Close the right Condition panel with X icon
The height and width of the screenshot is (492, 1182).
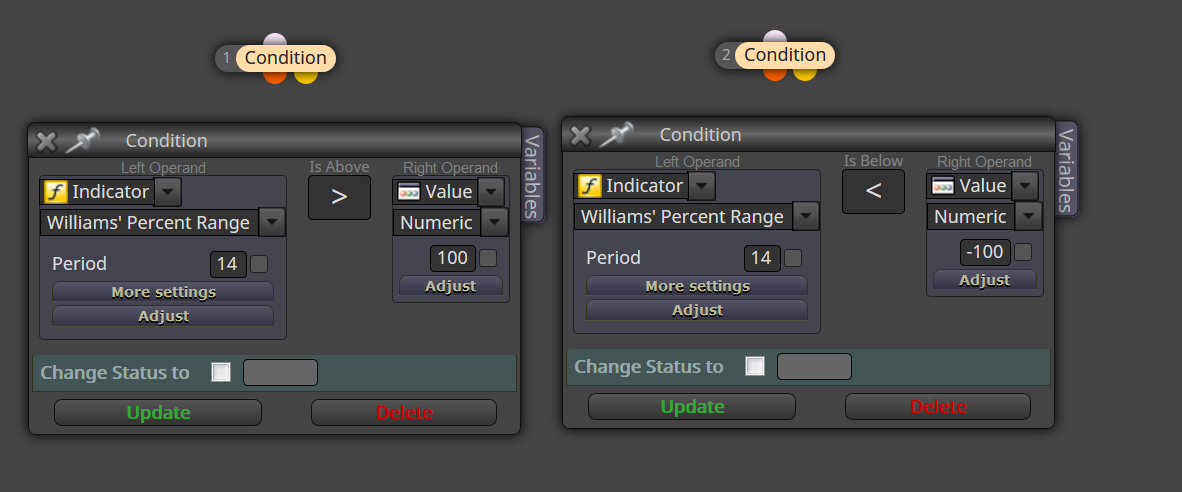tap(580, 135)
